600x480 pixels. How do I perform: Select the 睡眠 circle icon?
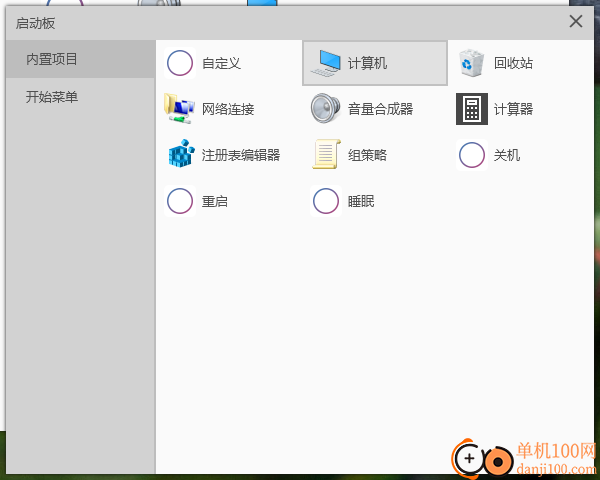(x=326, y=201)
